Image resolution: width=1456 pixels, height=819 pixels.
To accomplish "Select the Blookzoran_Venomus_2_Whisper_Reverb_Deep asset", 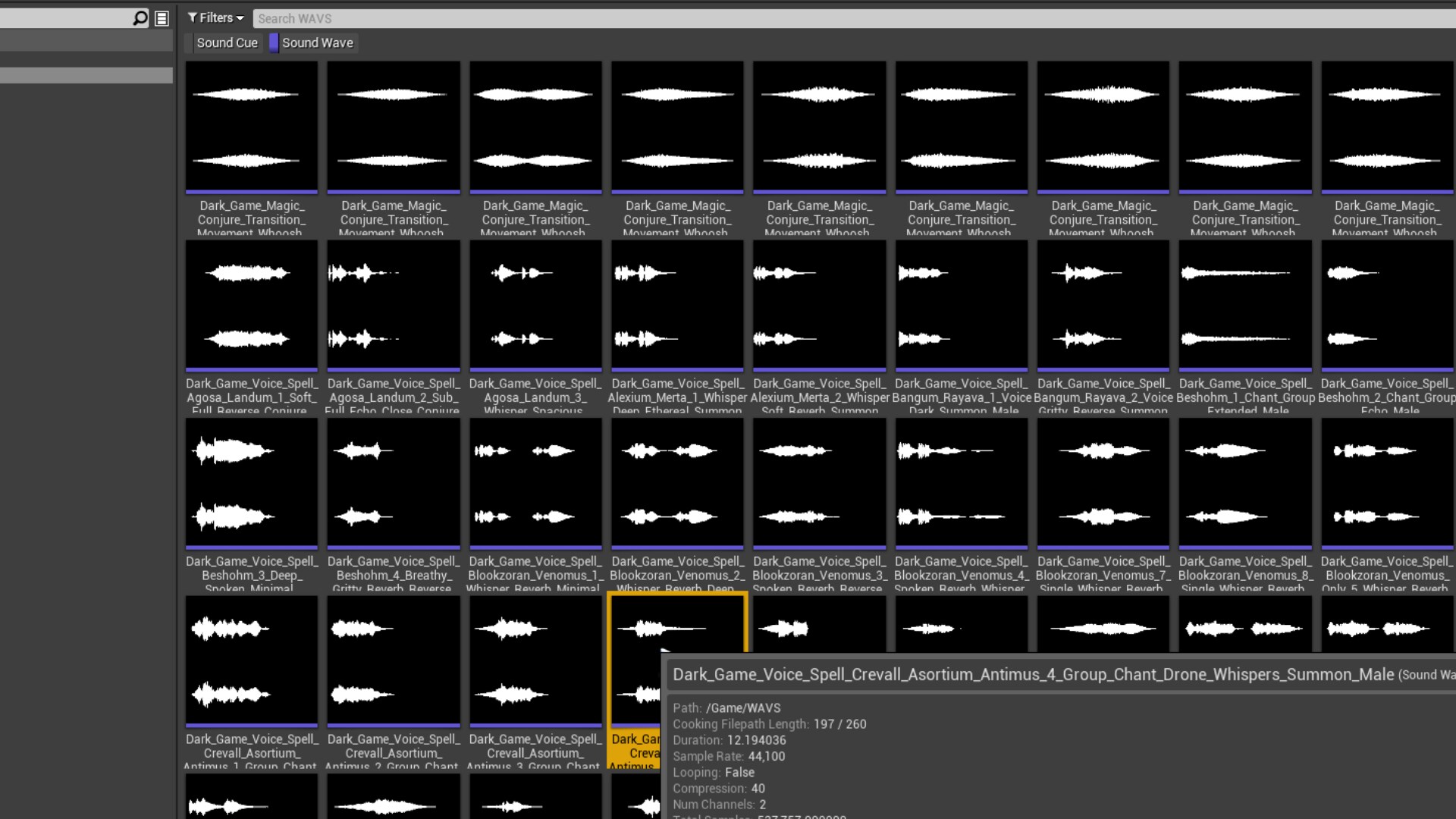I will pyautogui.click(x=676, y=482).
